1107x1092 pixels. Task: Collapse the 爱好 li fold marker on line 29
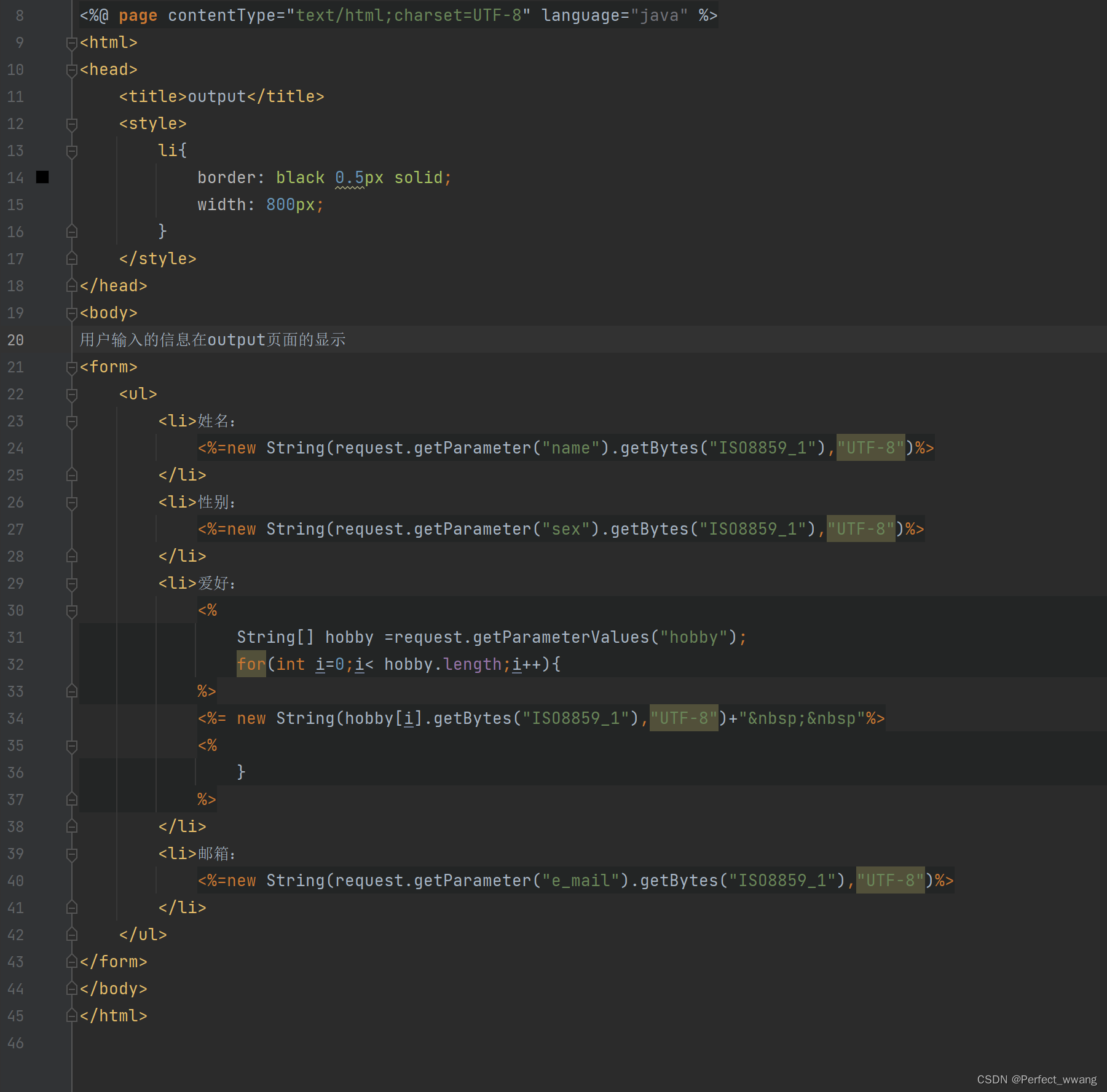click(71, 584)
